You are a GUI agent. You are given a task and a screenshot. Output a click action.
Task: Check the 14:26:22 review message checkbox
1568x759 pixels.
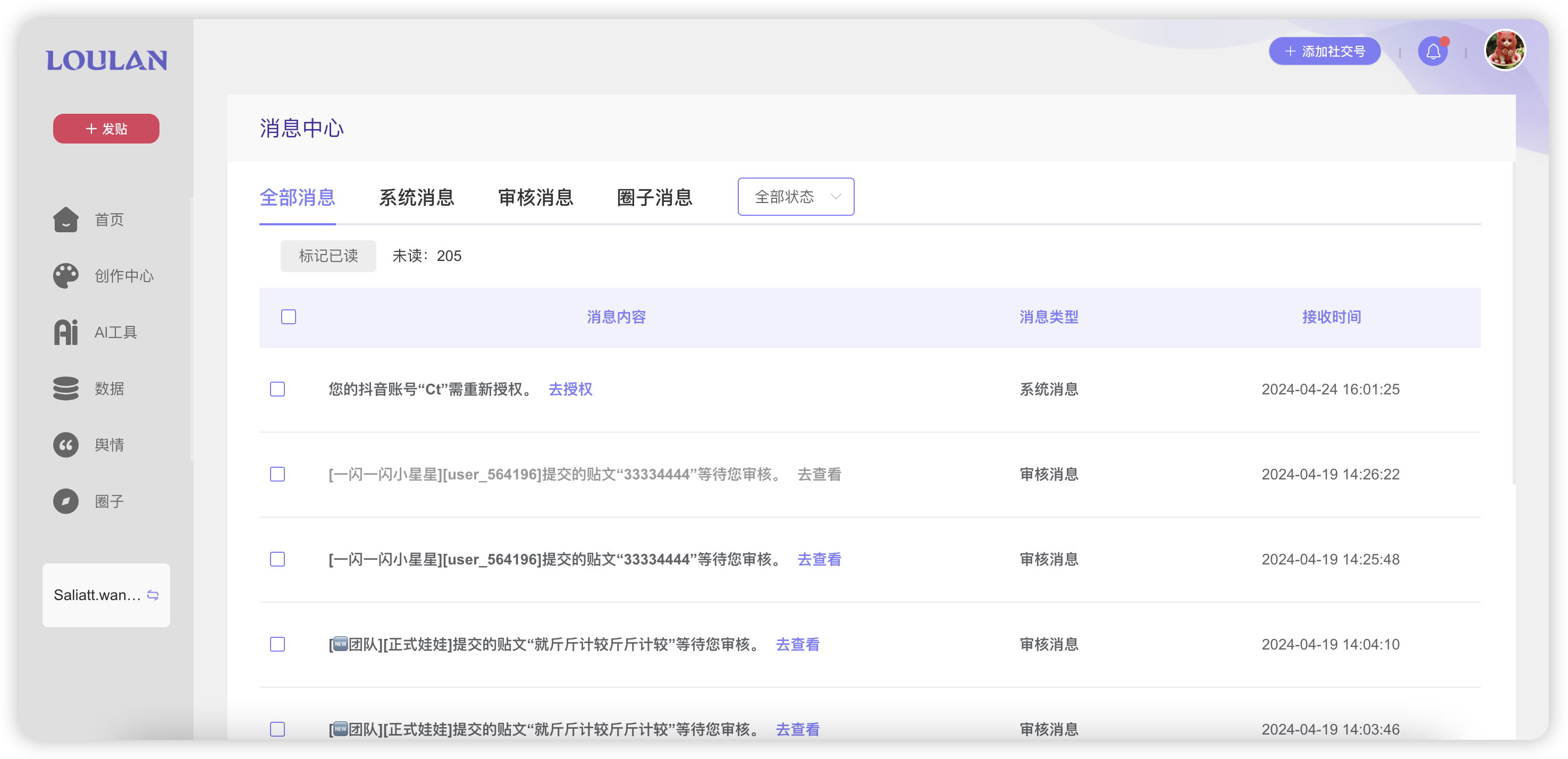pos(277,474)
